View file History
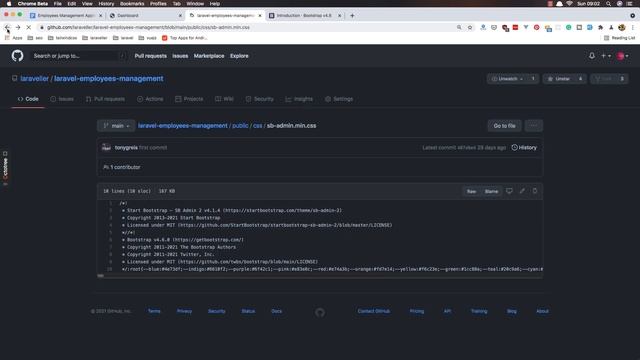This screenshot has width=640, height=360. click(524, 148)
